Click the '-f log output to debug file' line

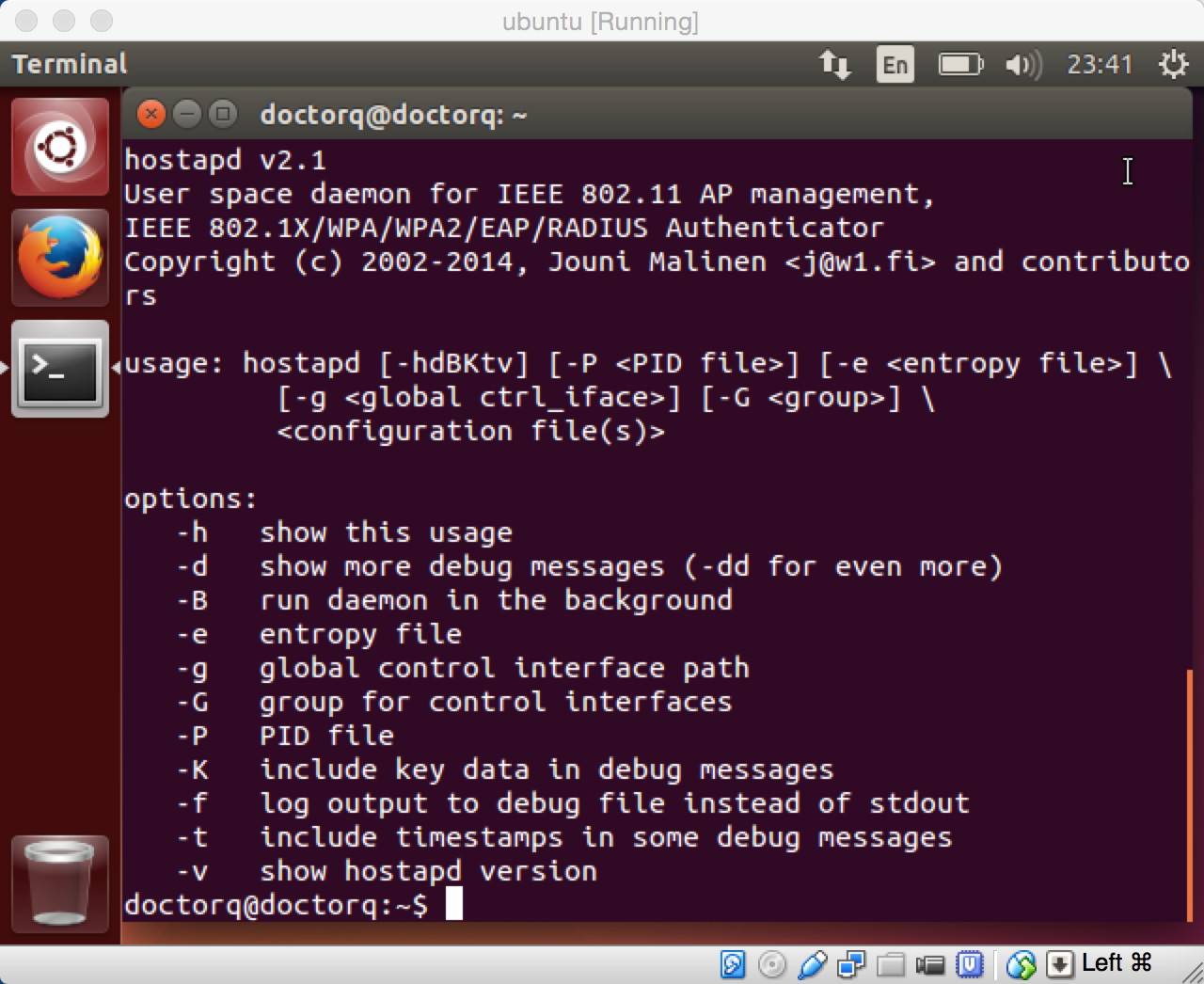tap(573, 803)
